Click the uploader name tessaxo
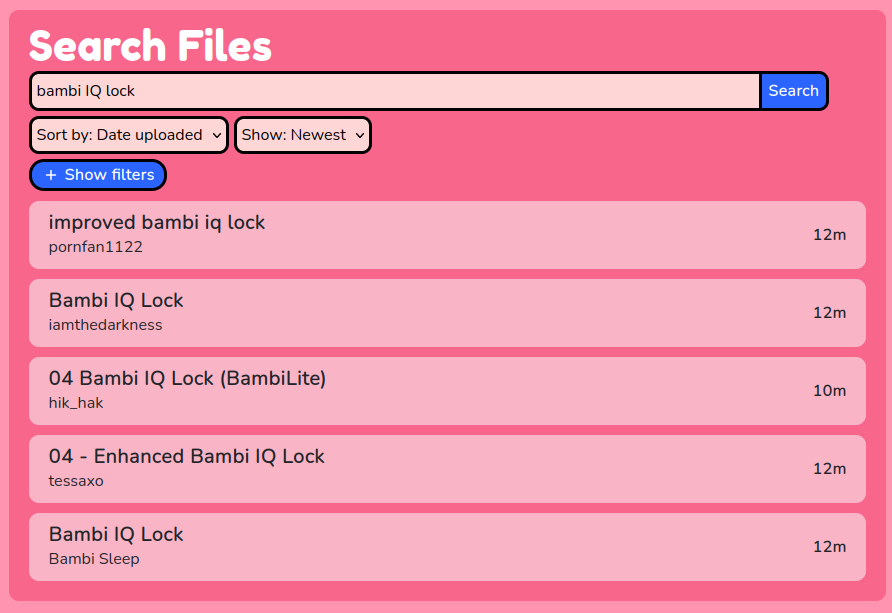The image size is (892, 613). tap(76, 481)
